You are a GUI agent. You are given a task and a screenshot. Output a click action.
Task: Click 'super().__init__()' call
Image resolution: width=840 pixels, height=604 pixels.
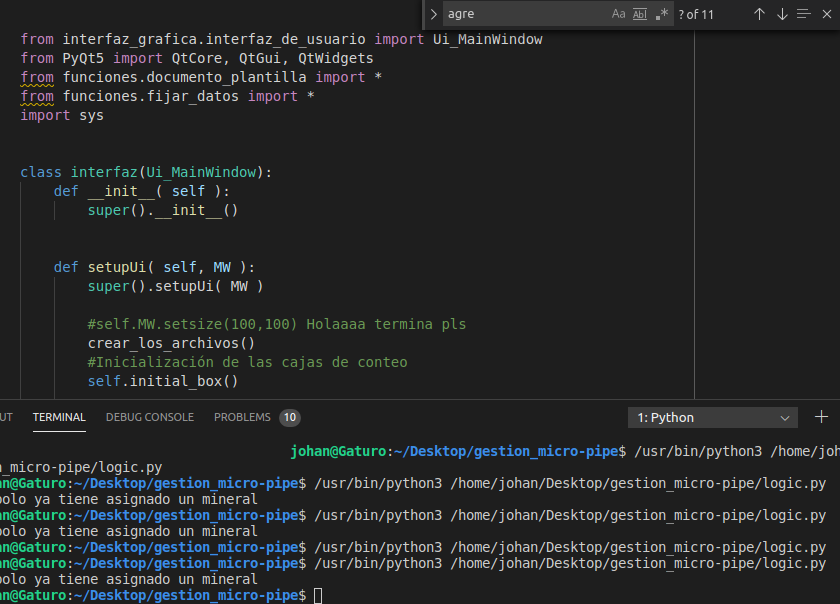click(163, 210)
